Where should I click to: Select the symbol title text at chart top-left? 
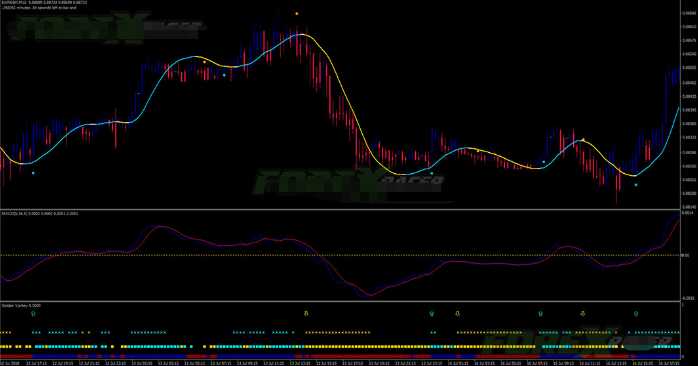[44, 3]
